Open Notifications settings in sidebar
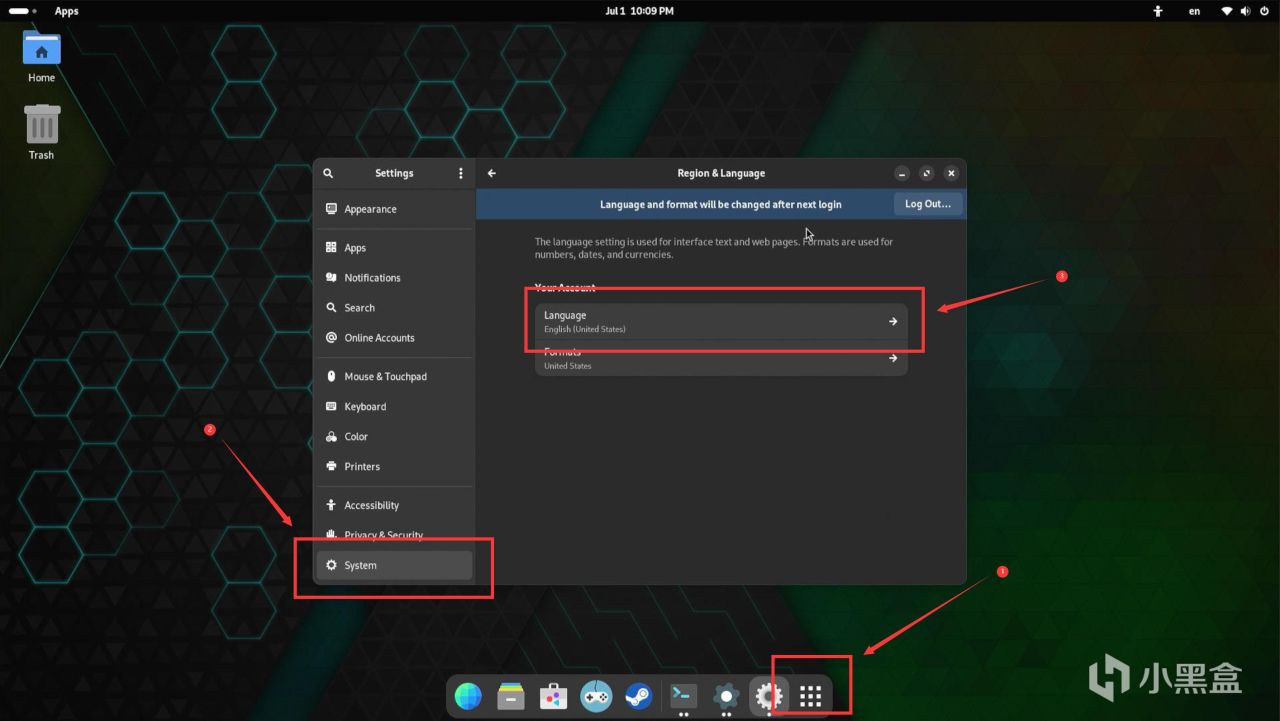This screenshot has width=1280, height=721. (394, 278)
